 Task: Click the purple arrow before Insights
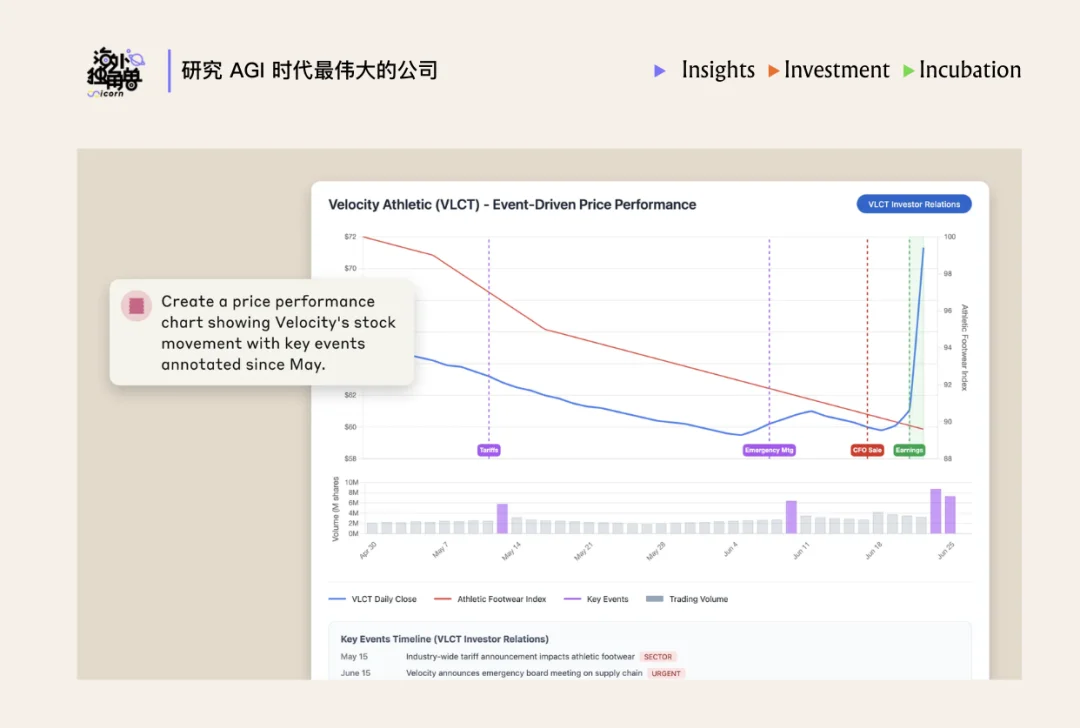pos(659,71)
